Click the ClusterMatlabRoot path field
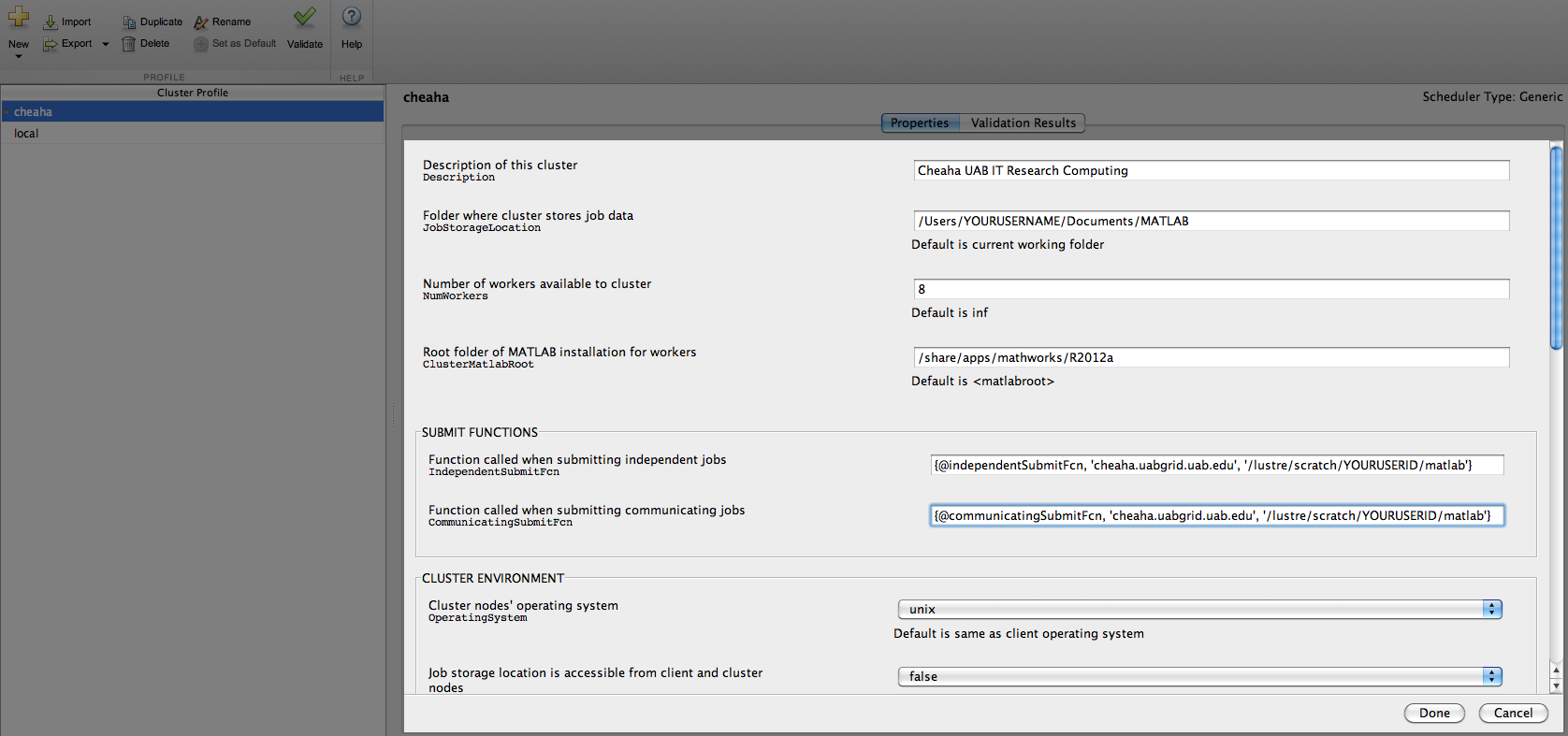1568x736 pixels. (1211, 358)
